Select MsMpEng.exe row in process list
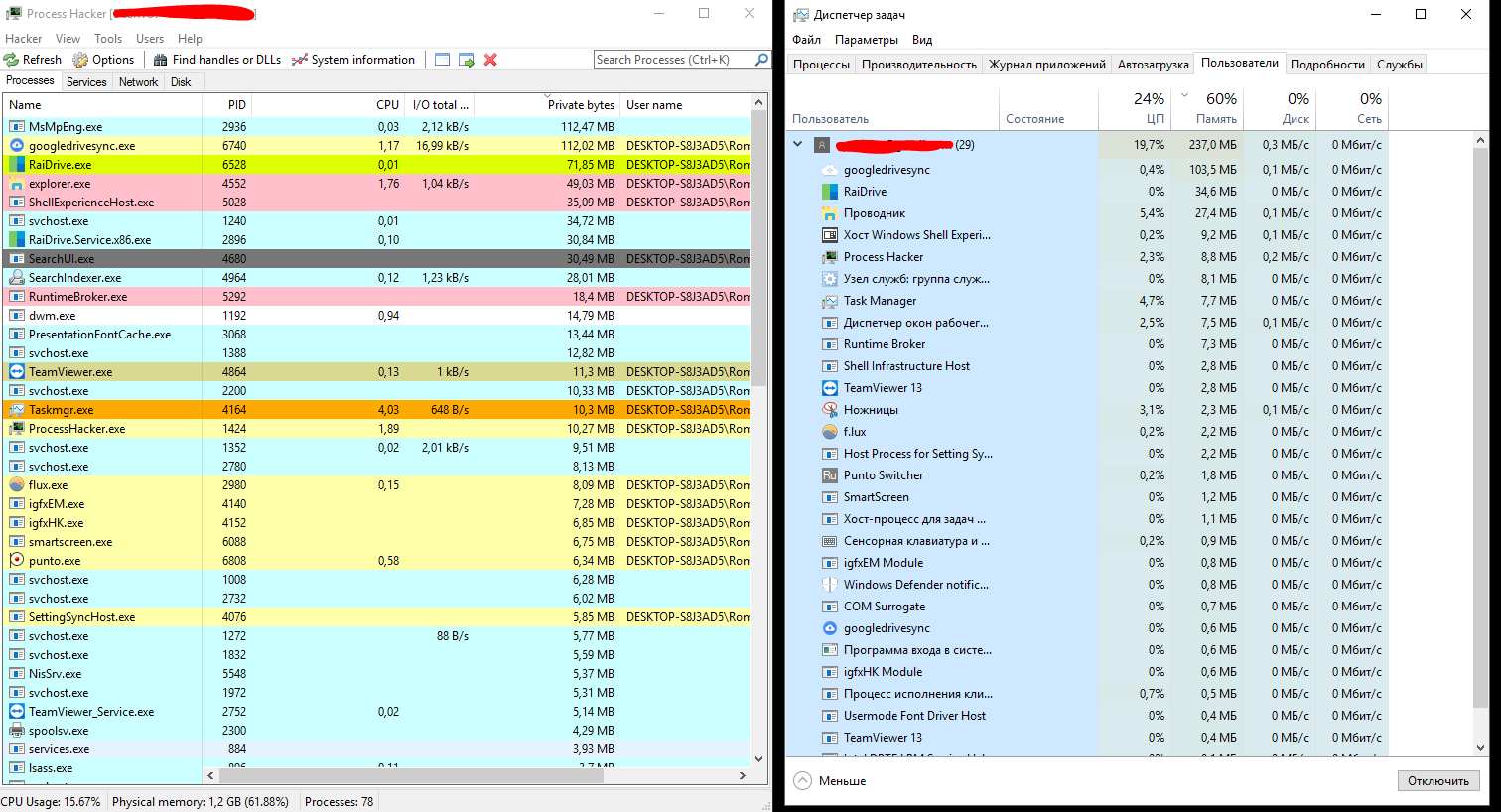 click(x=378, y=127)
